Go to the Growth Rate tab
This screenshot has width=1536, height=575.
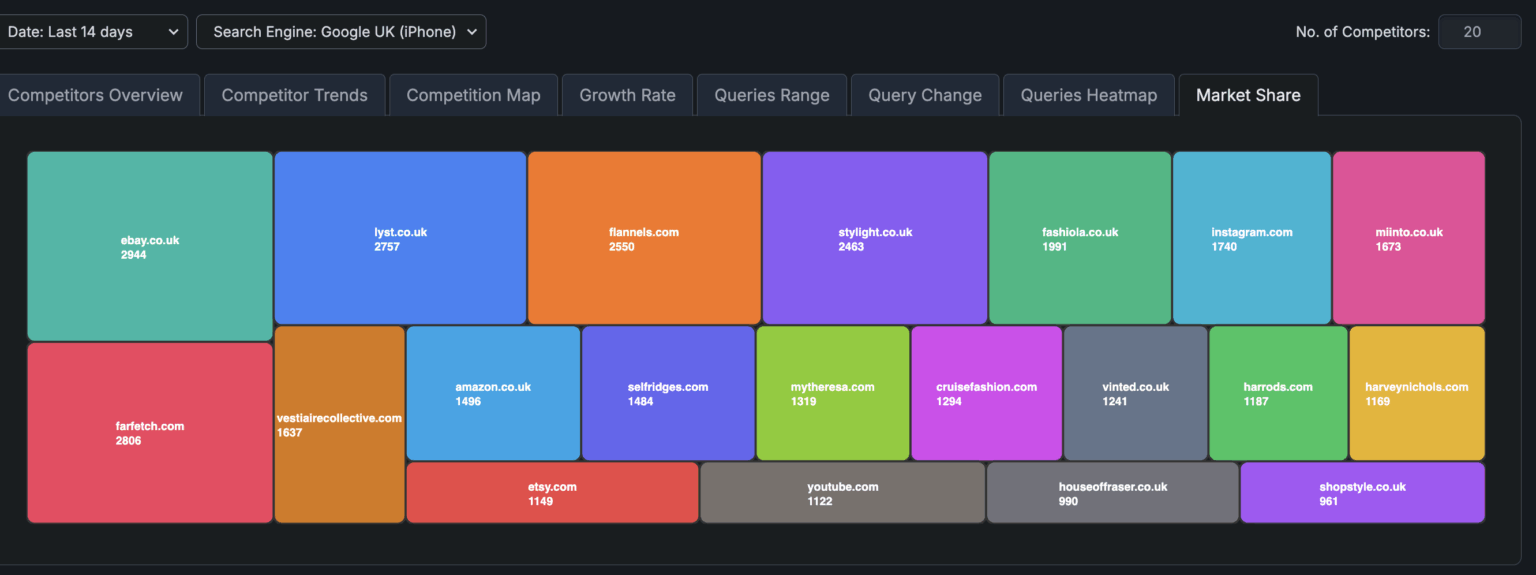coord(627,96)
